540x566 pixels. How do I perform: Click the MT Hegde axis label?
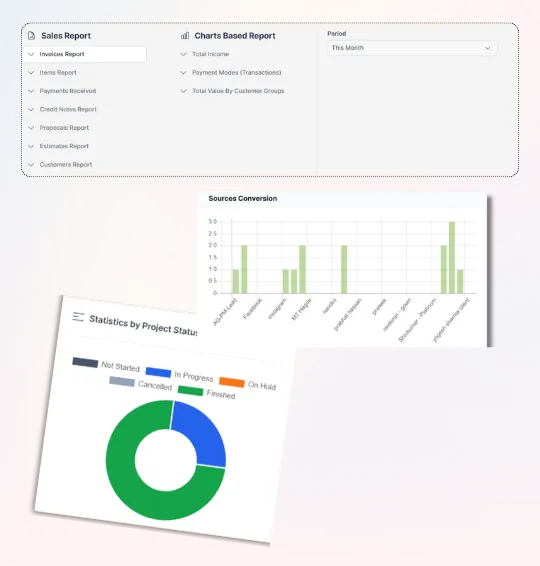coord(301,309)
